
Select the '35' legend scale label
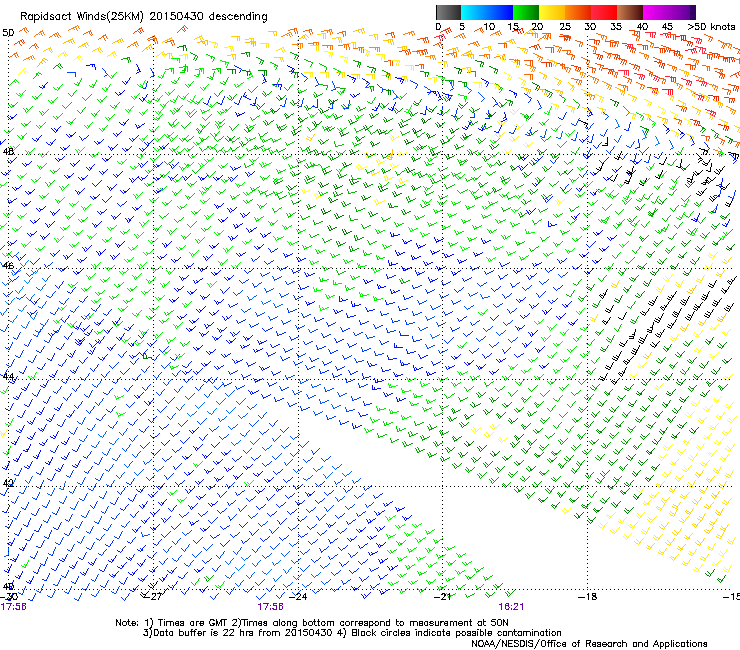(x=616, y=27)
